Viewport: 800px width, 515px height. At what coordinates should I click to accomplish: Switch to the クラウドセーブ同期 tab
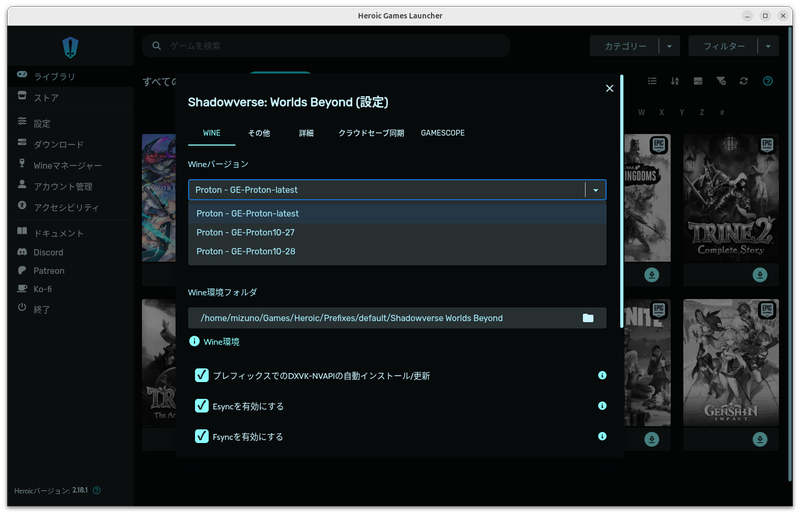pyautogui.click(x=371, y=133)
